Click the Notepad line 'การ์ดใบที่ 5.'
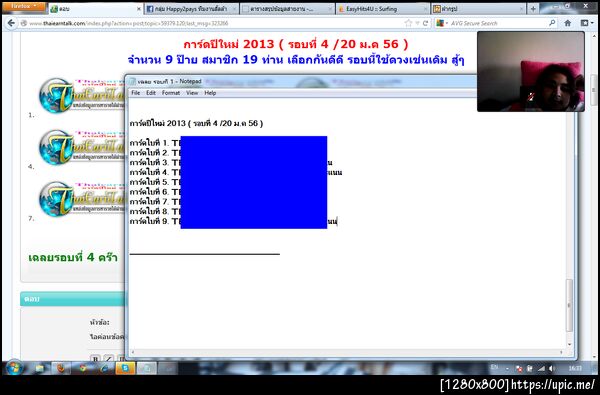 (x=155, y=182)
